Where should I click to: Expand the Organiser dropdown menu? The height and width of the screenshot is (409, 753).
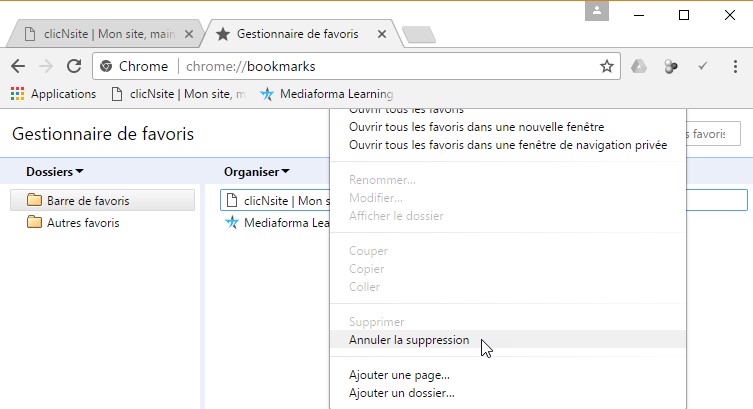257,172
